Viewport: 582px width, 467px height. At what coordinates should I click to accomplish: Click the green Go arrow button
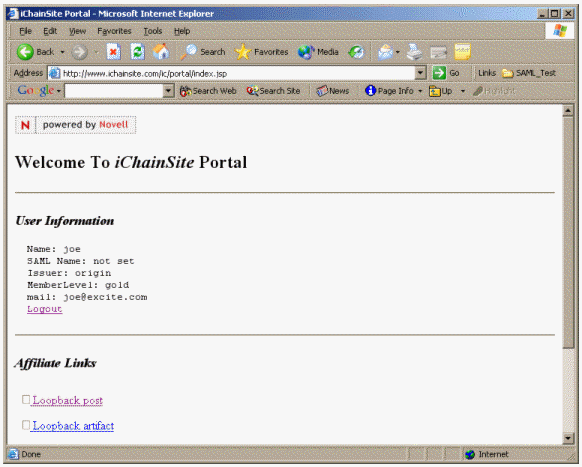[439, 73]
